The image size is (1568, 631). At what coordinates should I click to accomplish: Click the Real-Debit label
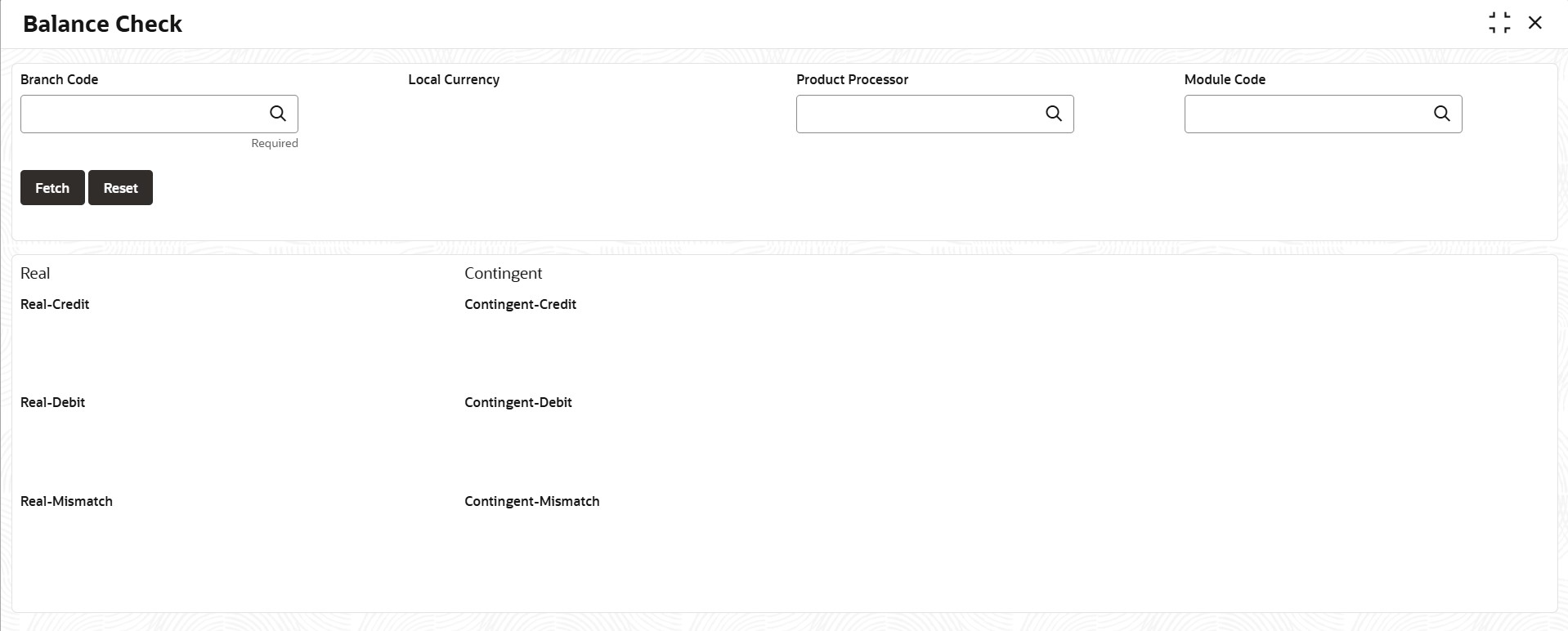[52, 402]
